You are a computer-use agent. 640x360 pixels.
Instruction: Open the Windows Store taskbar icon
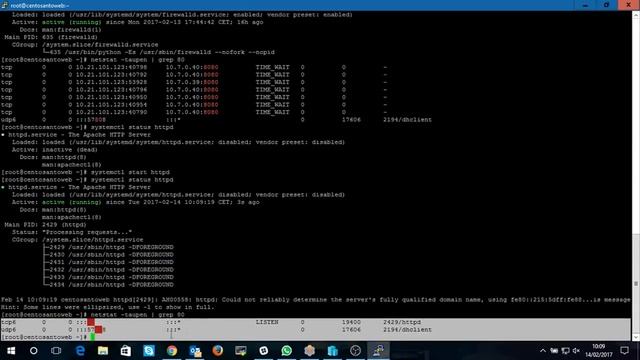click(126, 351)
